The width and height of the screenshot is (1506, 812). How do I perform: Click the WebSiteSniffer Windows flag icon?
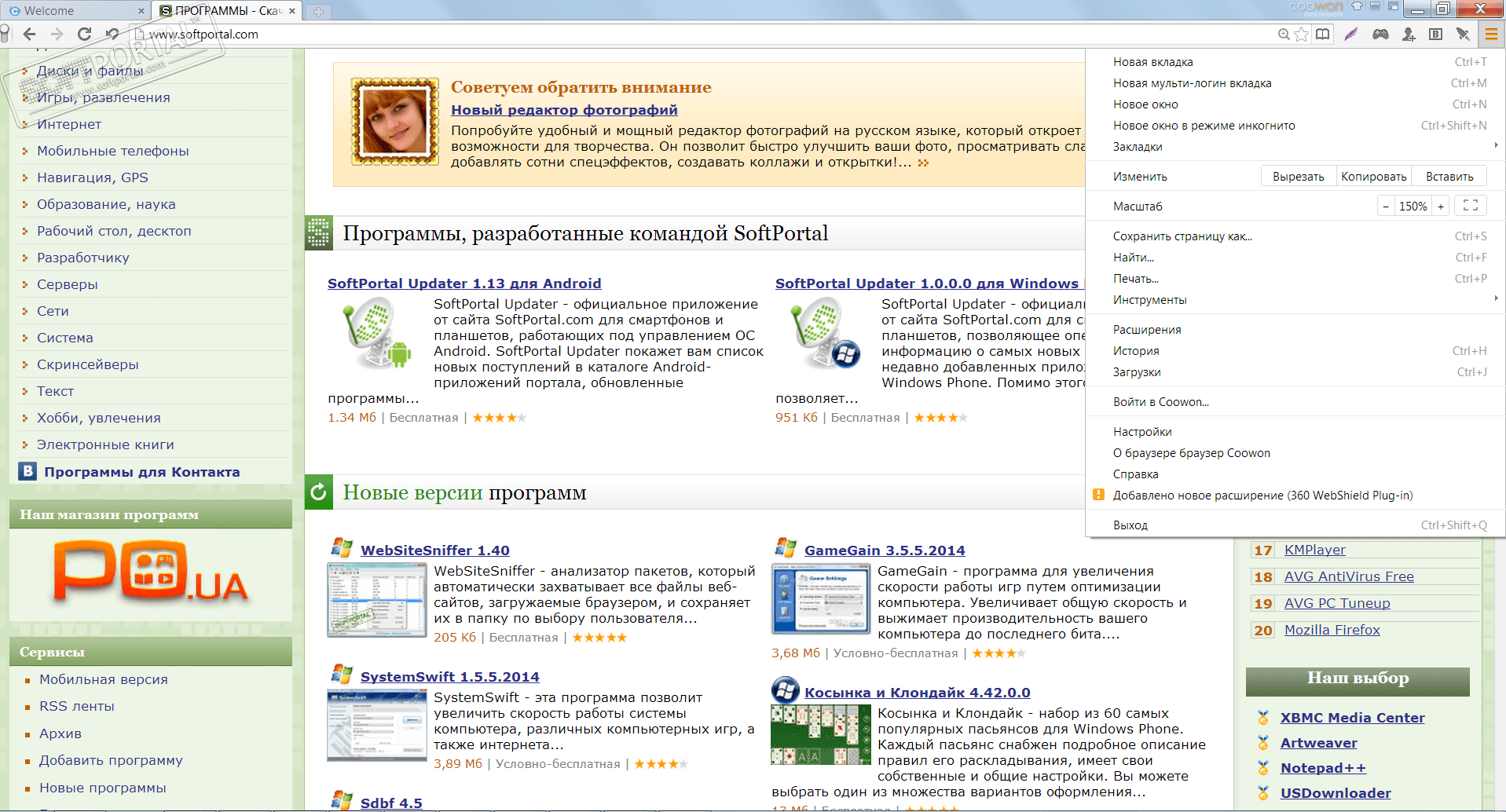[342, 547]
